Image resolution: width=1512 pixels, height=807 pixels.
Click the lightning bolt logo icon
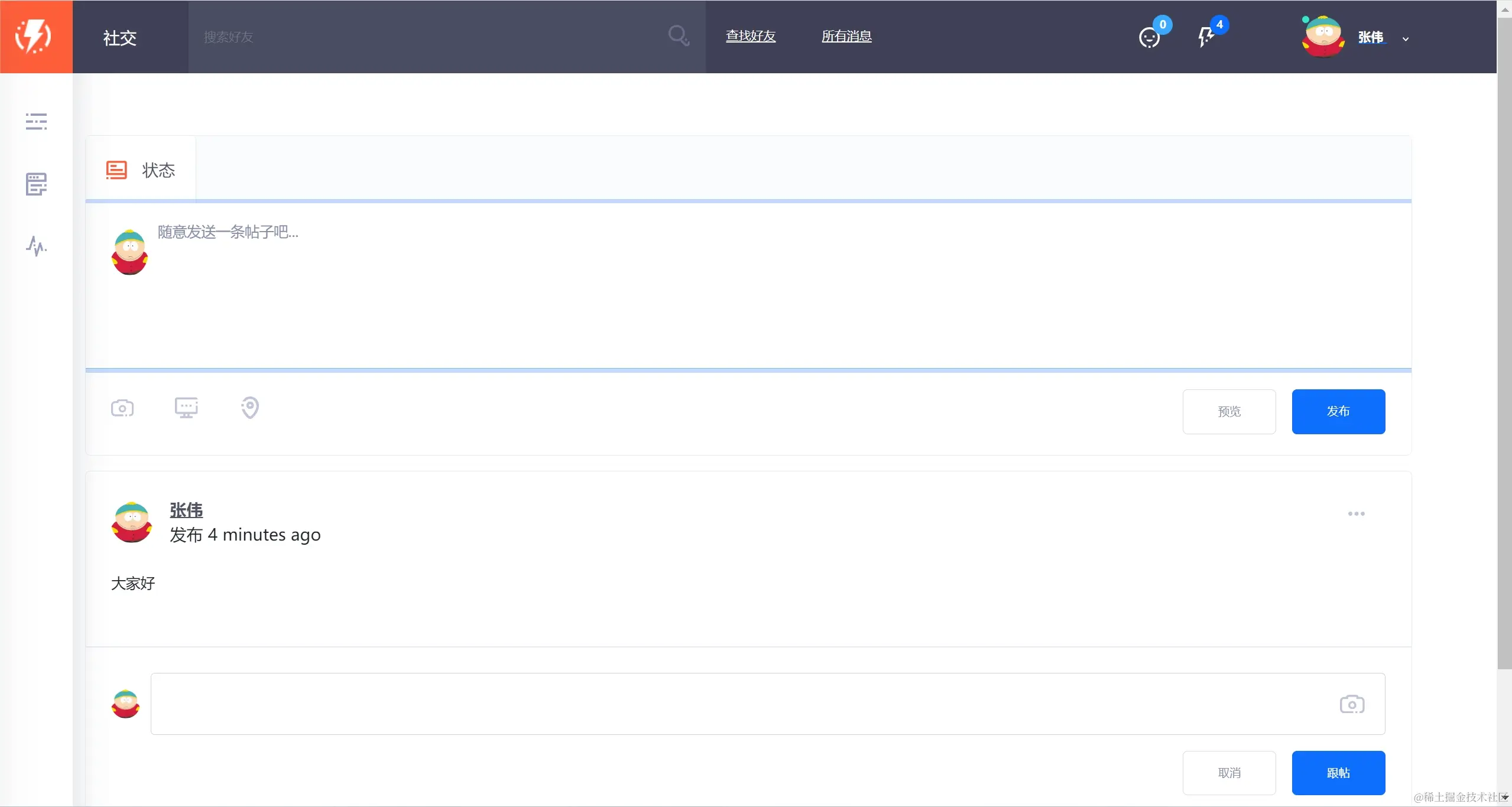(34, 37)
